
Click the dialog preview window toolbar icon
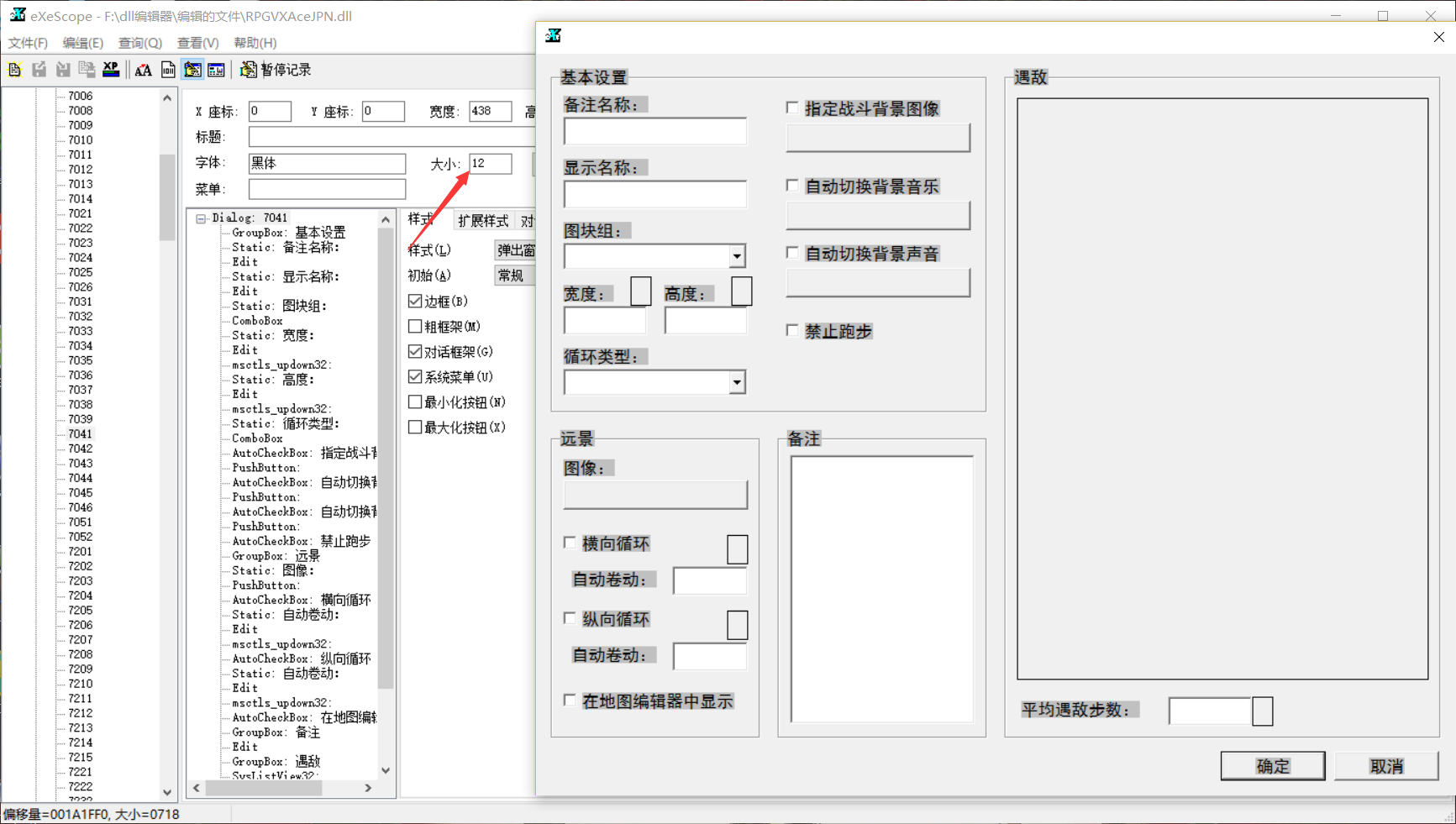pyautogui.click(x=216, y=70)
